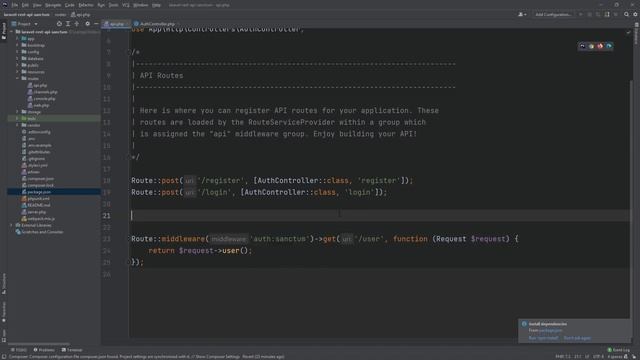640x360 pixels.
Task: Open the user account dropdown icon
Action: [x=522, y=14]
